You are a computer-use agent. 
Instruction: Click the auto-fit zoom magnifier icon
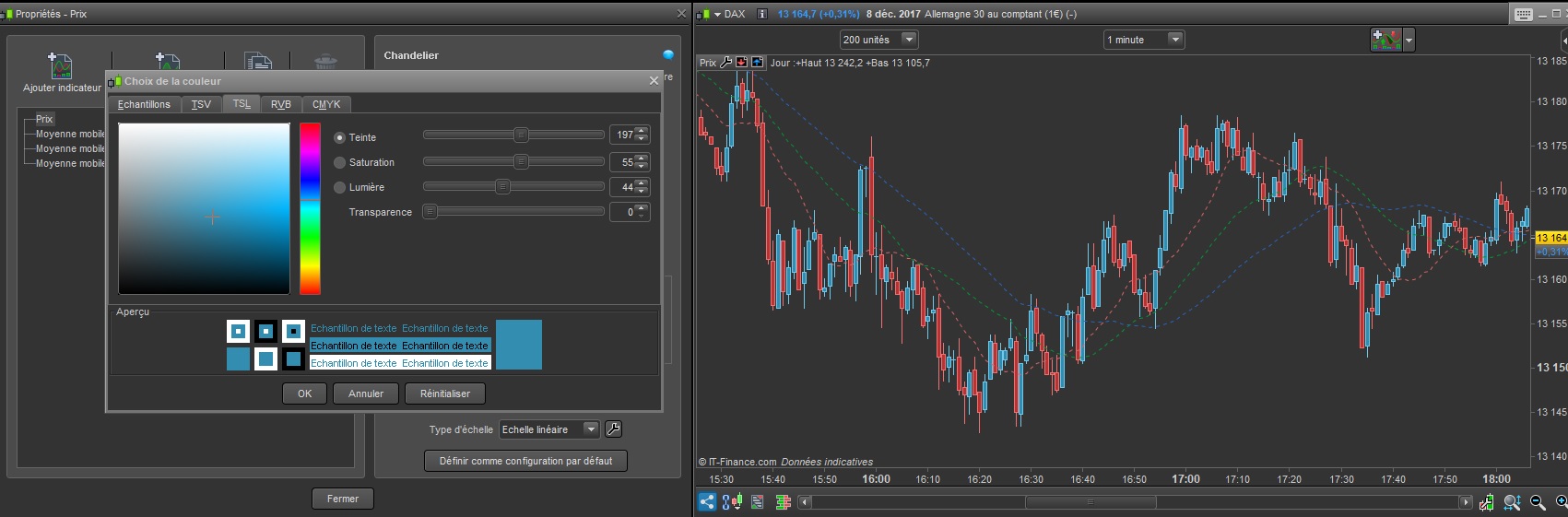point(1513,502)
